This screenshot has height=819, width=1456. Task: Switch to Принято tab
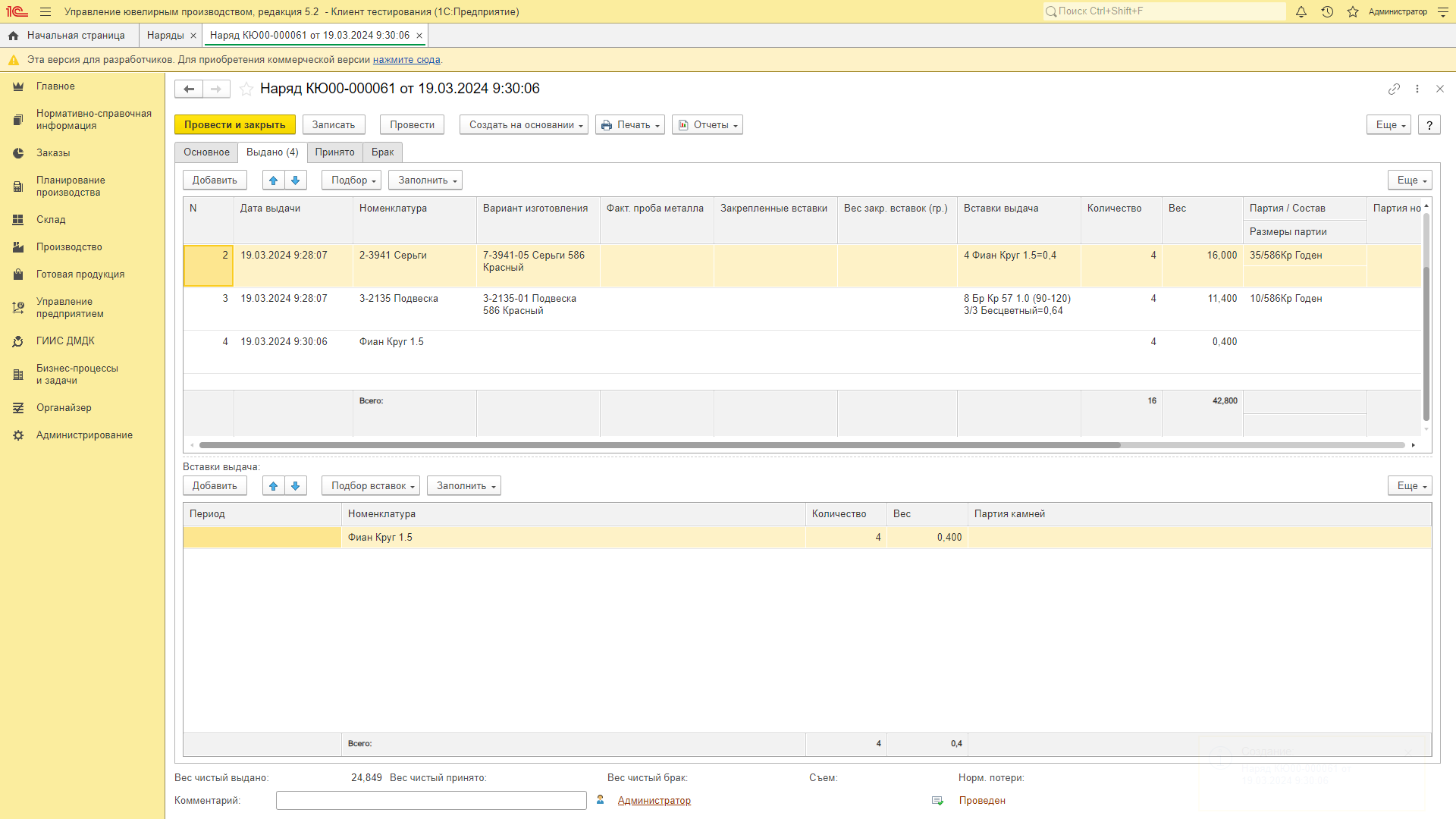point(334,152)
